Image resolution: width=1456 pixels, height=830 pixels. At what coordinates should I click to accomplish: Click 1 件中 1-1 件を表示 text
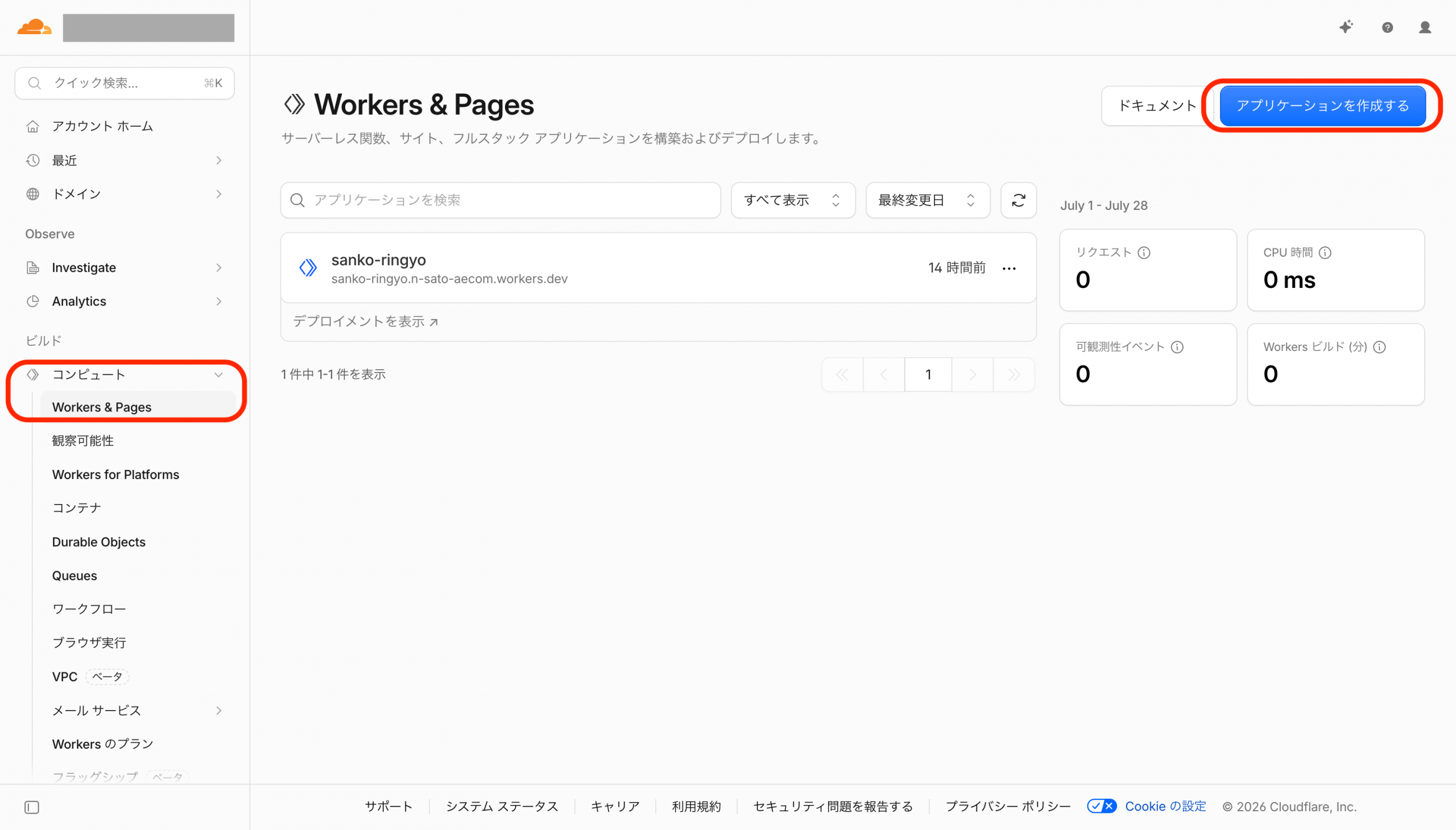click(333, 374)
